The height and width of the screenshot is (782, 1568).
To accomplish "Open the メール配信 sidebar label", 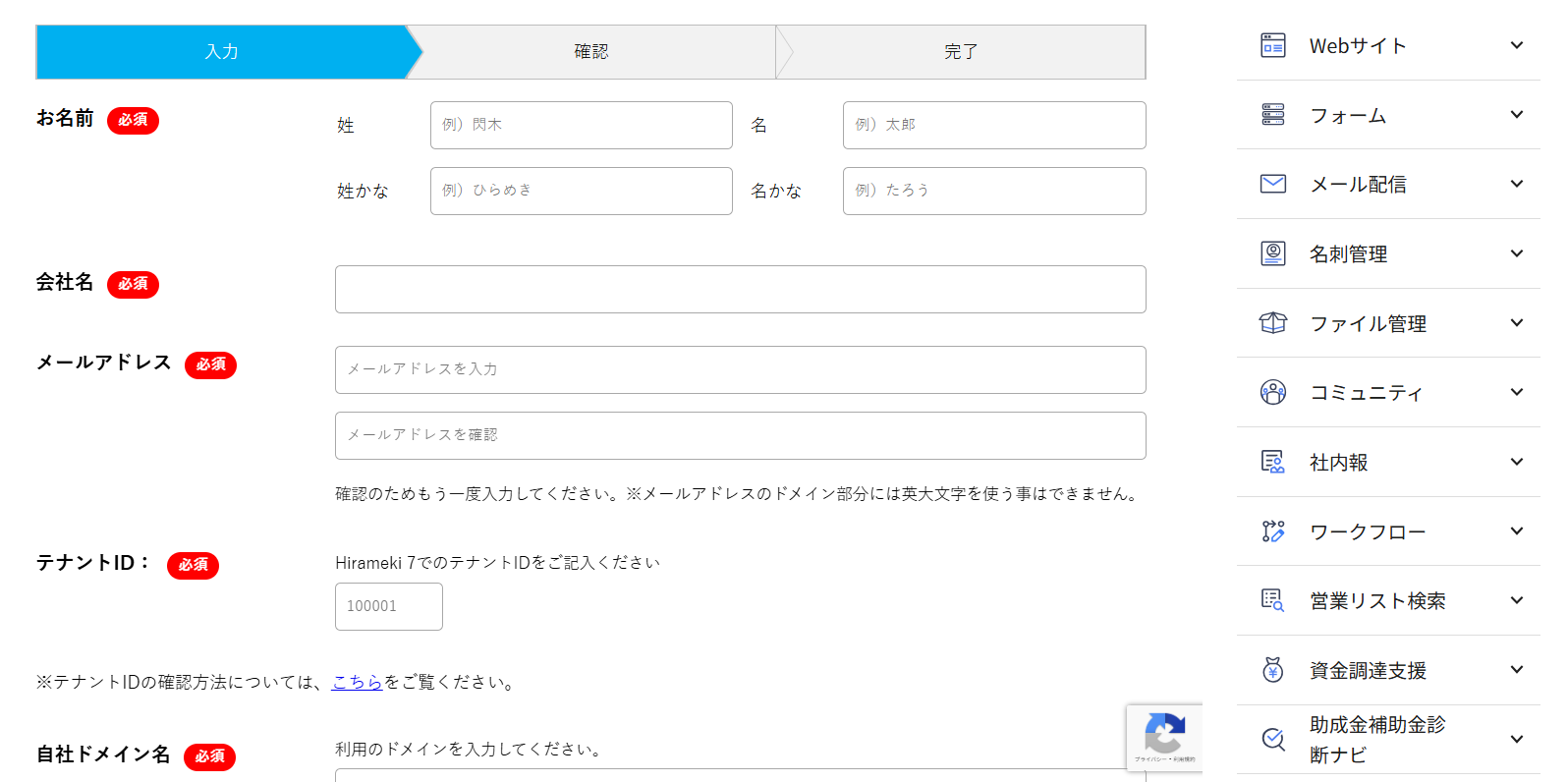I will click(x=1358, y=185).
